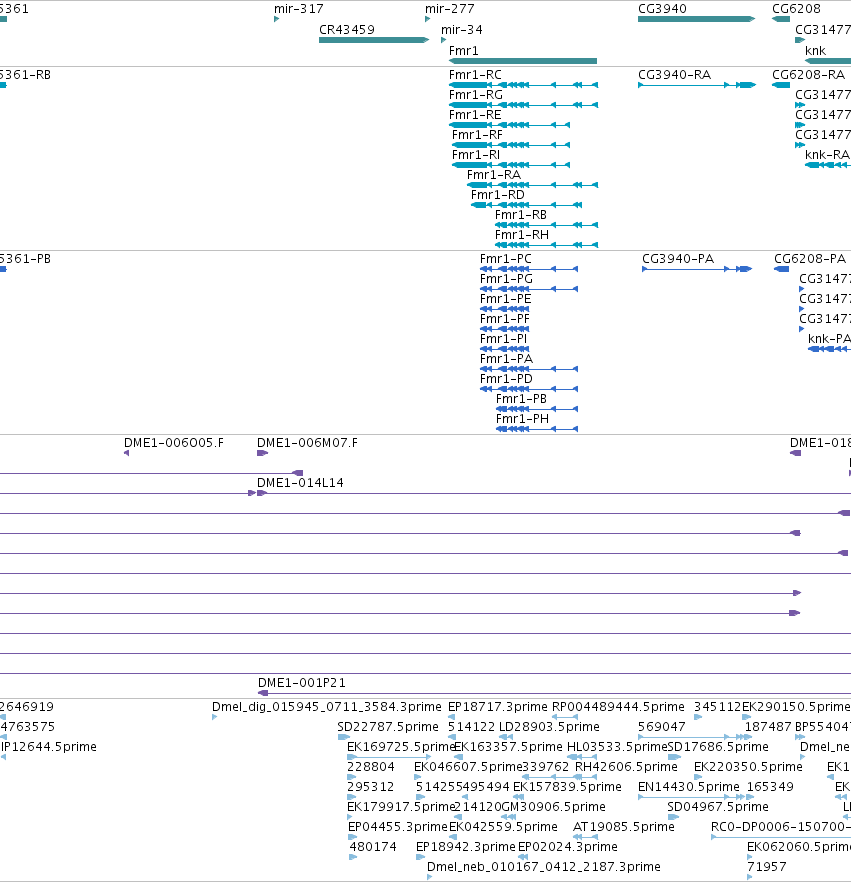Select the Fmr1-PA protein label
Viewport: 851px width, 882px height.
coord(506,359)
